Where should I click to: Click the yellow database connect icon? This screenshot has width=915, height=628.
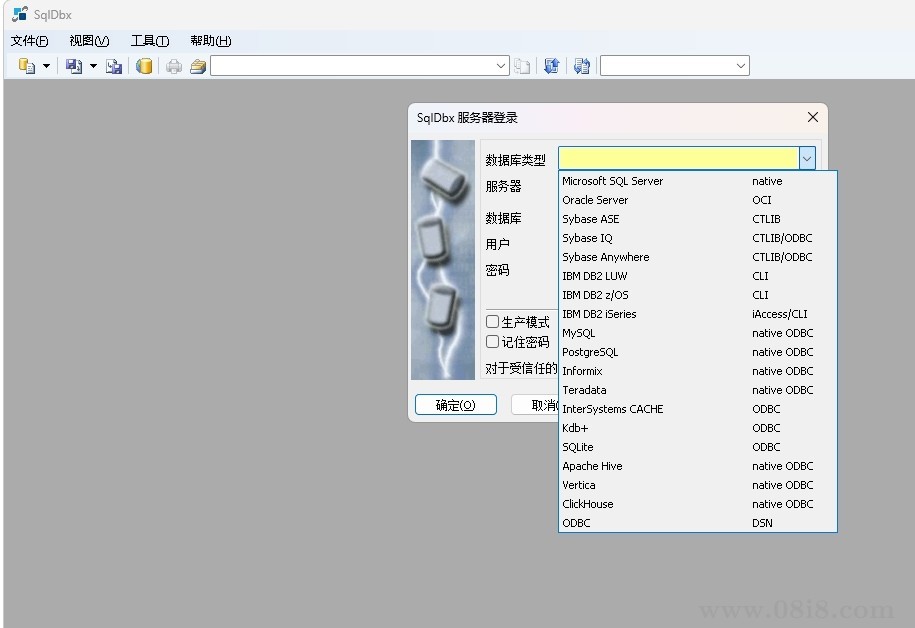(x=143, y=64)
